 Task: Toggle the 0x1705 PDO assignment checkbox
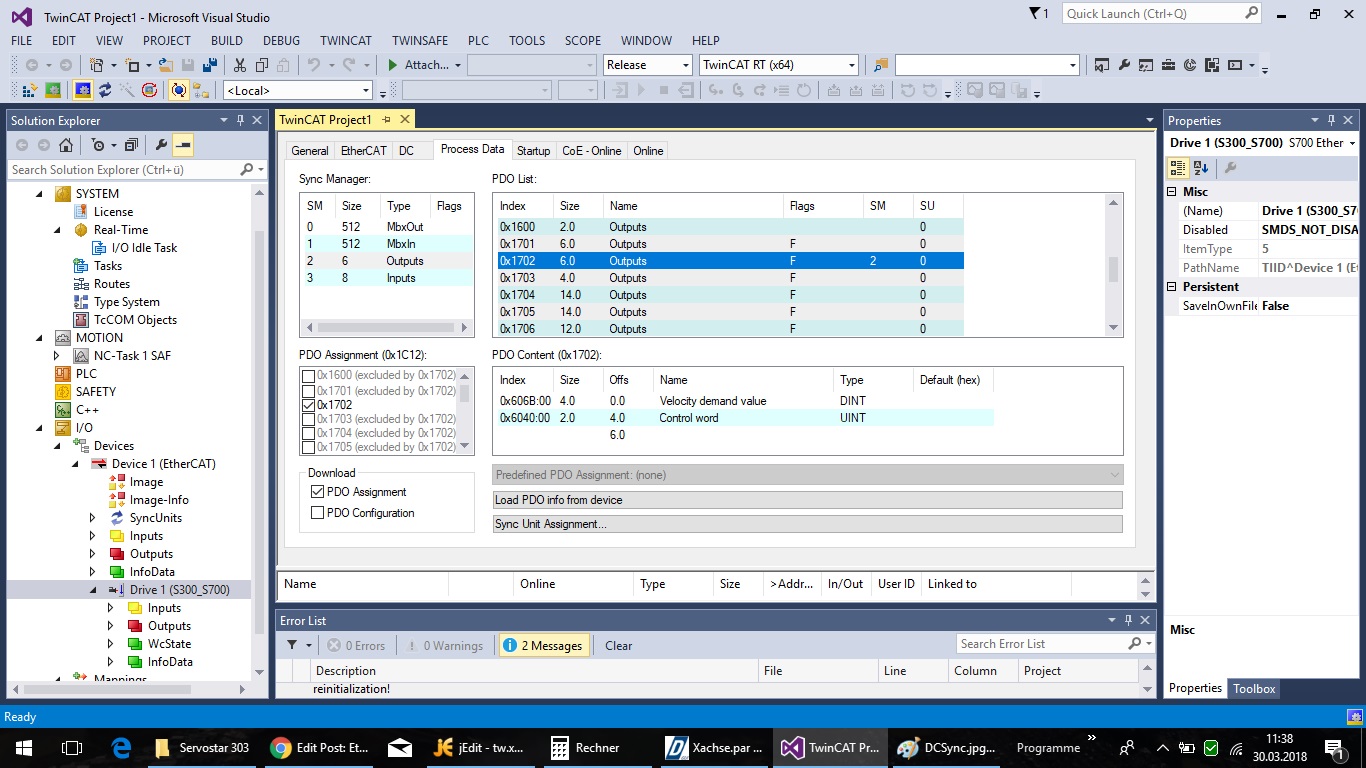click(x=308, y=447)
